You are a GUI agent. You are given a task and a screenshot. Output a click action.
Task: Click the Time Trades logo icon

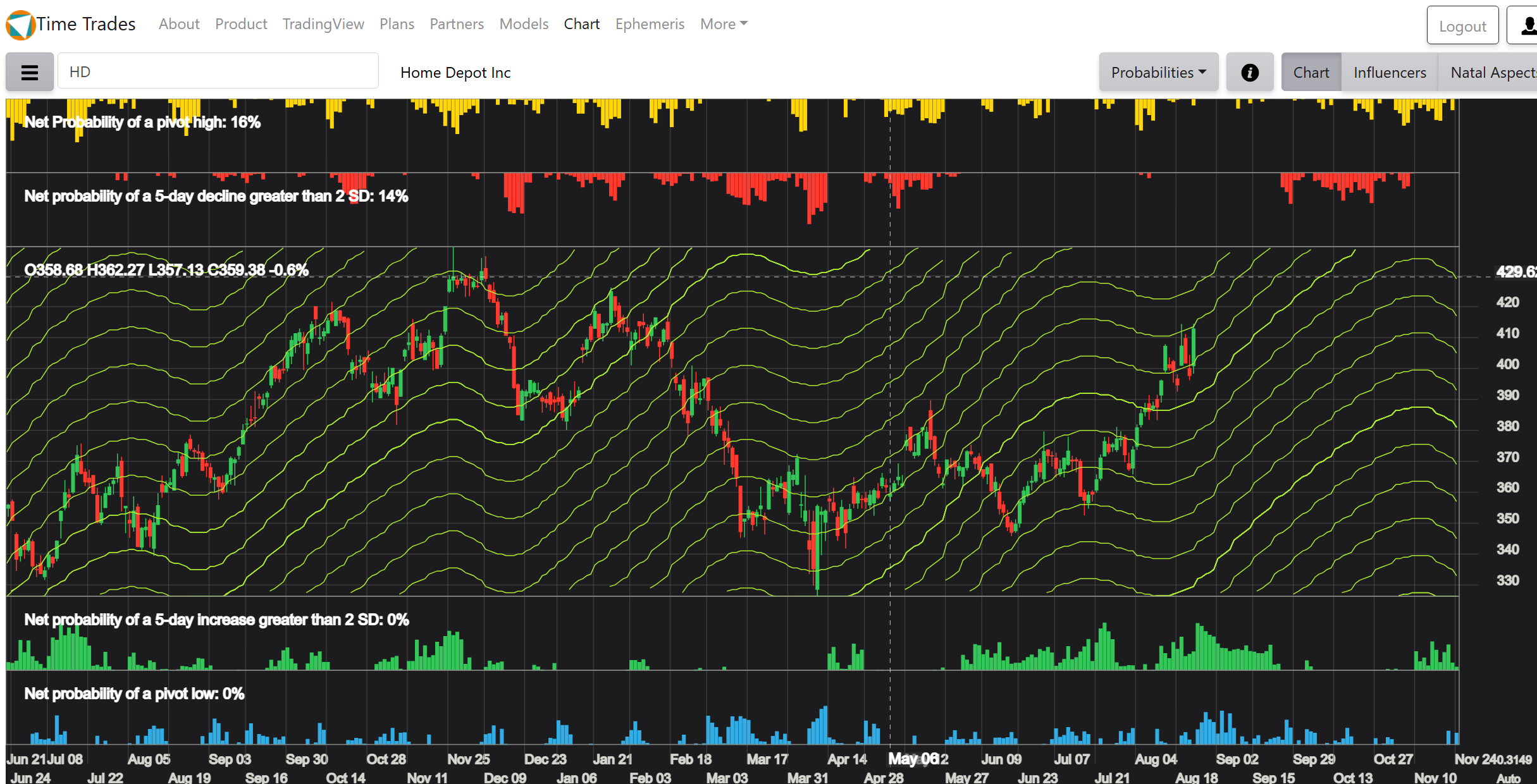[20, 25]
